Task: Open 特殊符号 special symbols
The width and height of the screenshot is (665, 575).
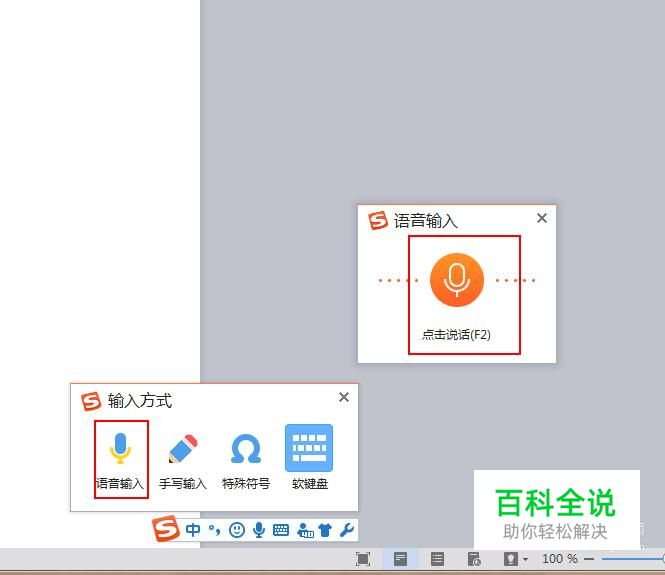Action: pos(246,461)
